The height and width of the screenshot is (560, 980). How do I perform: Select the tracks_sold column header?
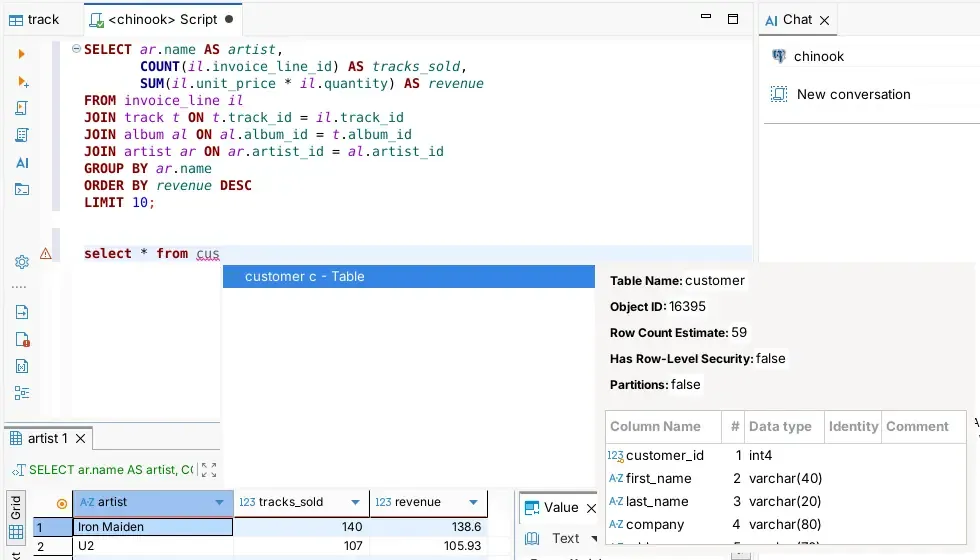point(301,502)
